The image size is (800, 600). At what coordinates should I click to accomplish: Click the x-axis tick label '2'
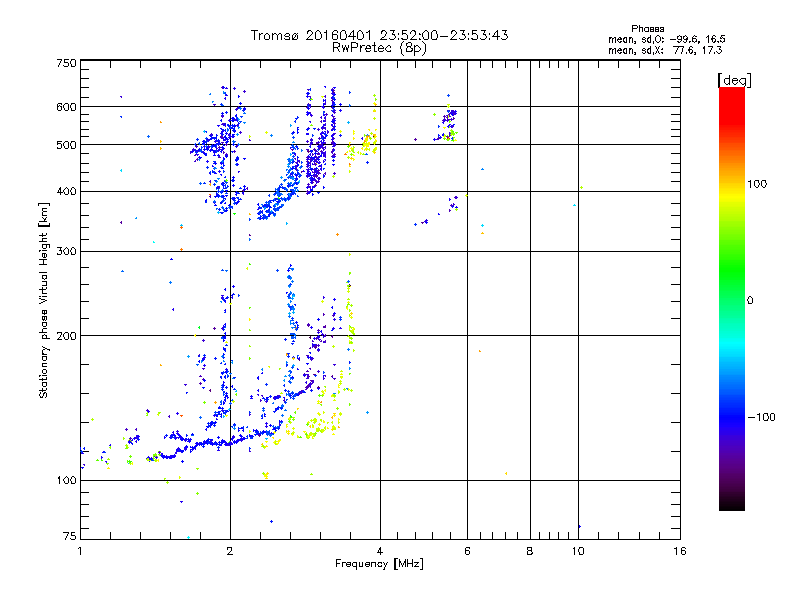(230, 551)
